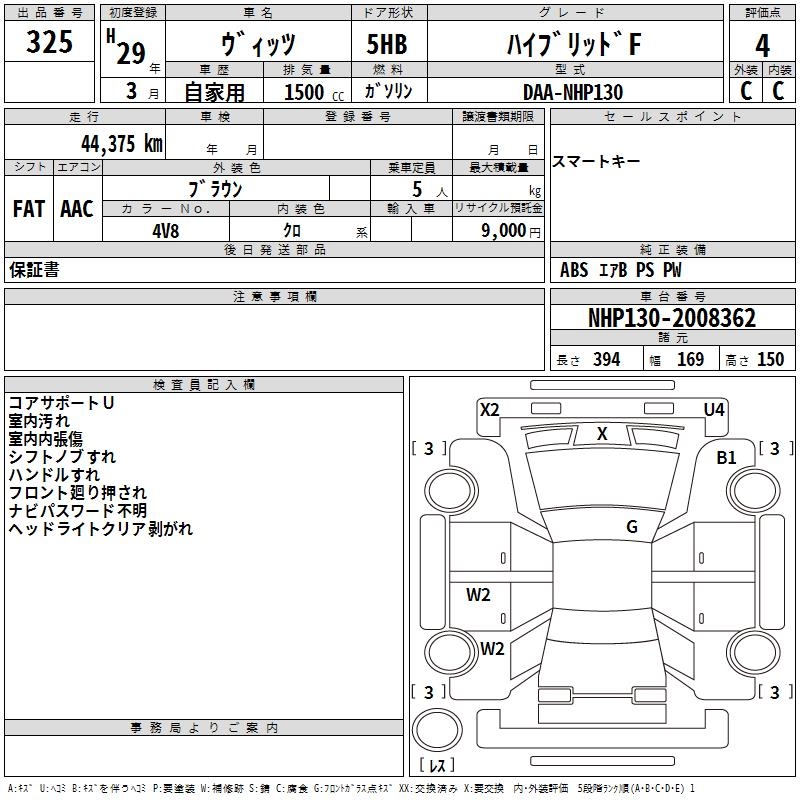
Task: Select the レス spare tire box
Action: 437,765
